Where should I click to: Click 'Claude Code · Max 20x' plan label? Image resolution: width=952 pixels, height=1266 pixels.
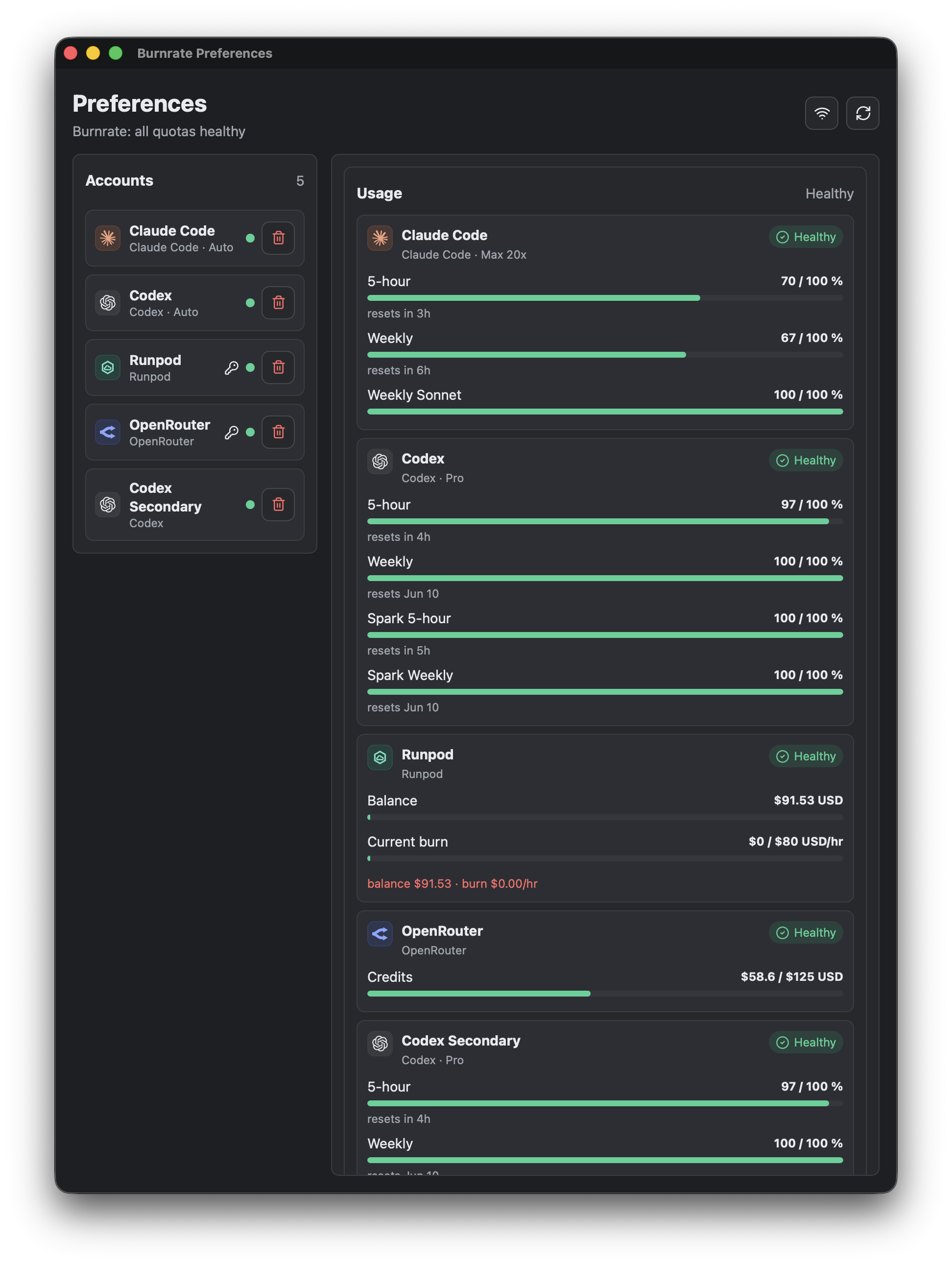[464, 255]
